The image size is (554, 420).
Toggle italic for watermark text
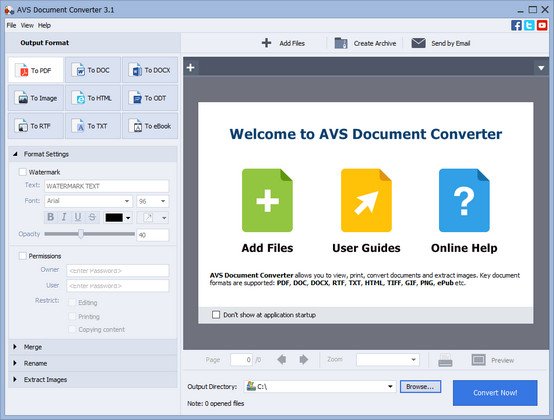[x=64, y=217]
